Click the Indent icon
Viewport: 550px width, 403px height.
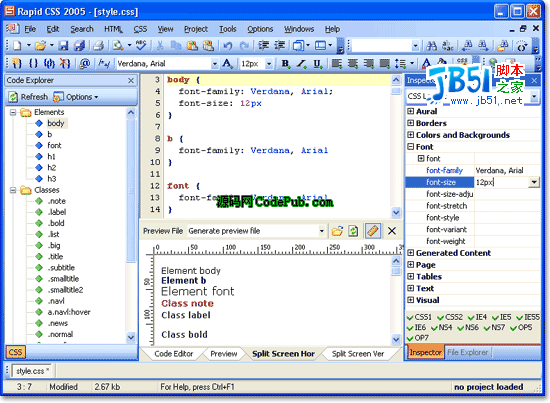pos(264,46)
